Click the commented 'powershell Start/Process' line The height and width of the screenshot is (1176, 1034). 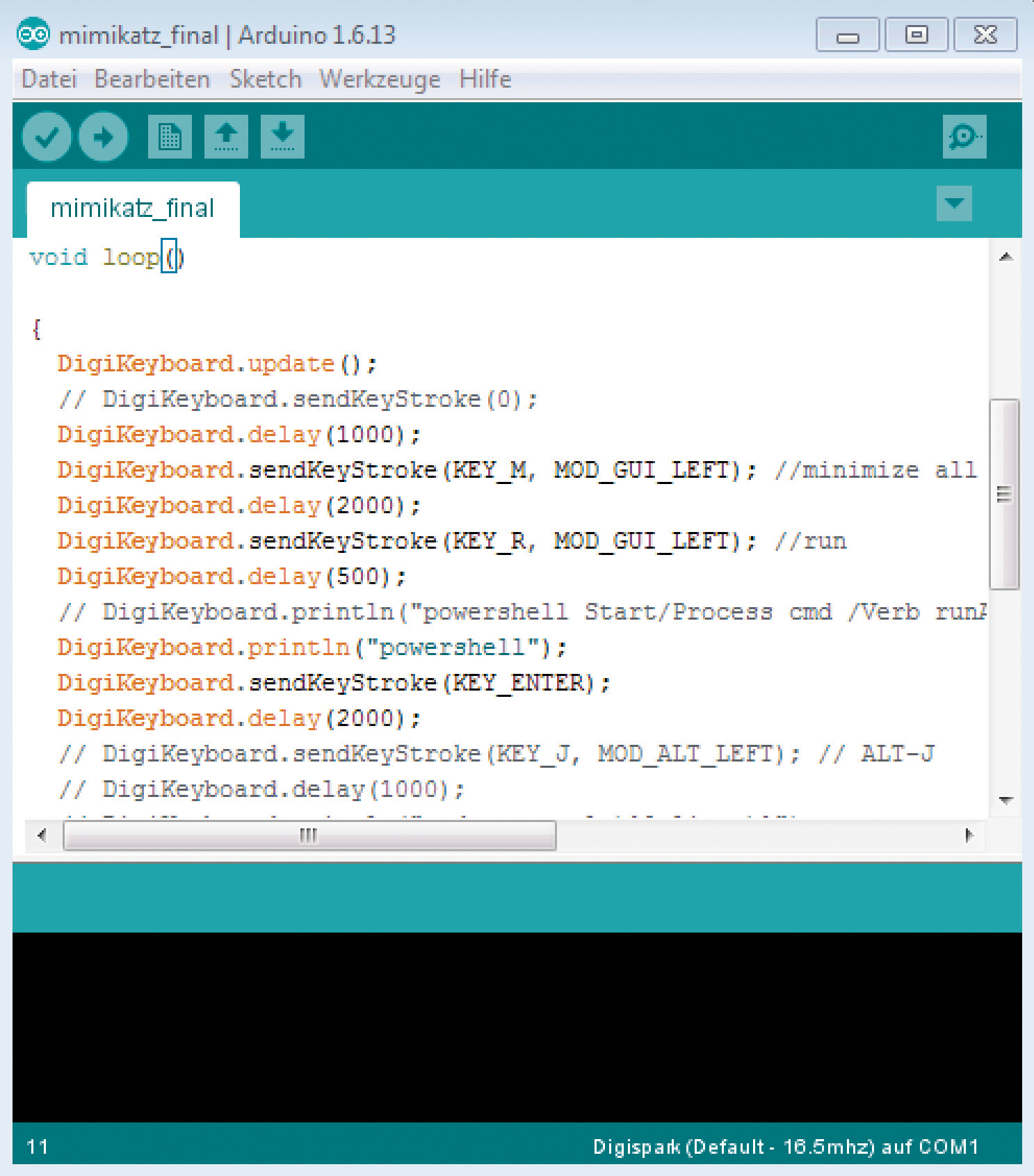pos(522,612)
